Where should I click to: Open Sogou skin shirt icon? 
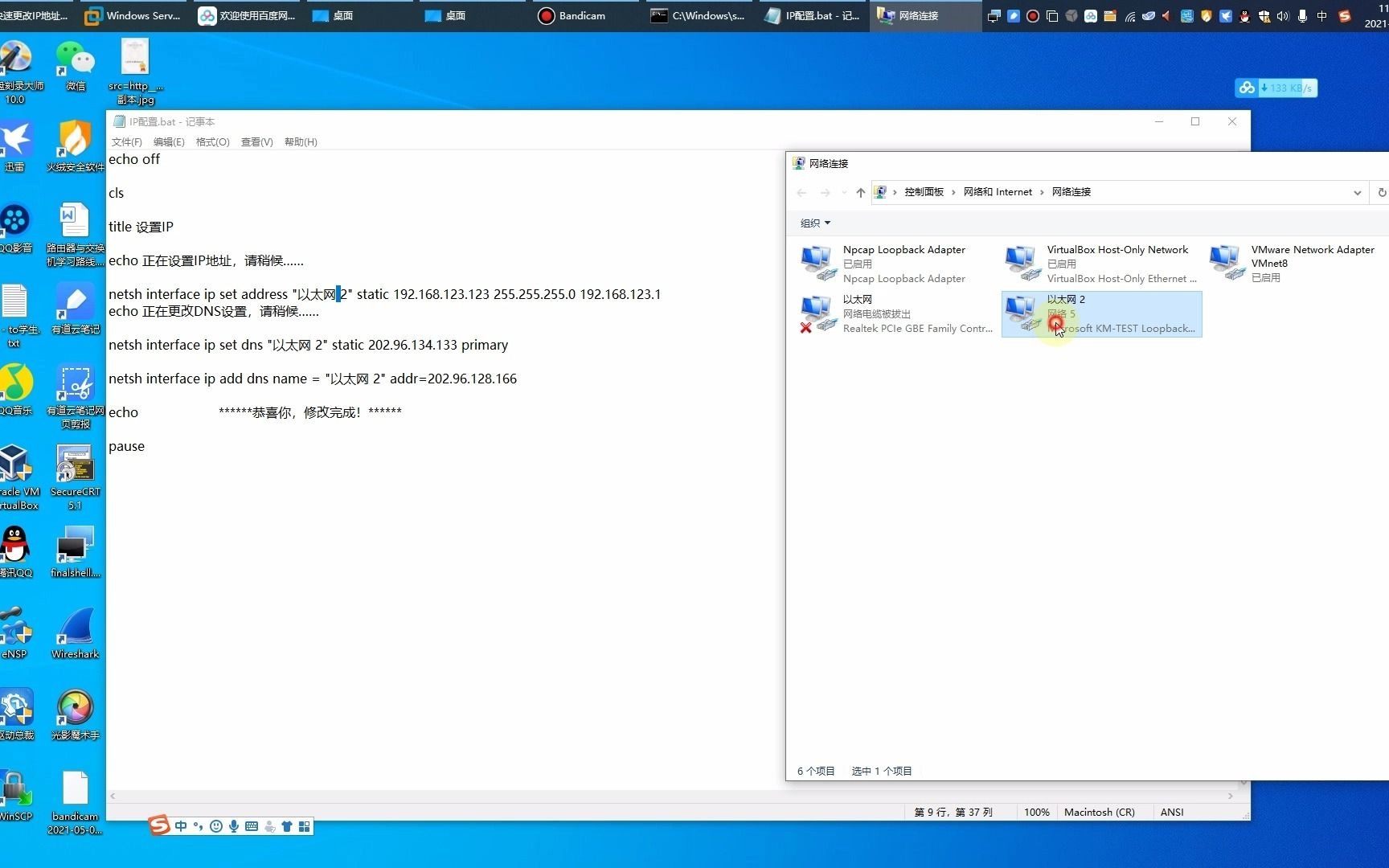pos(286,826)
